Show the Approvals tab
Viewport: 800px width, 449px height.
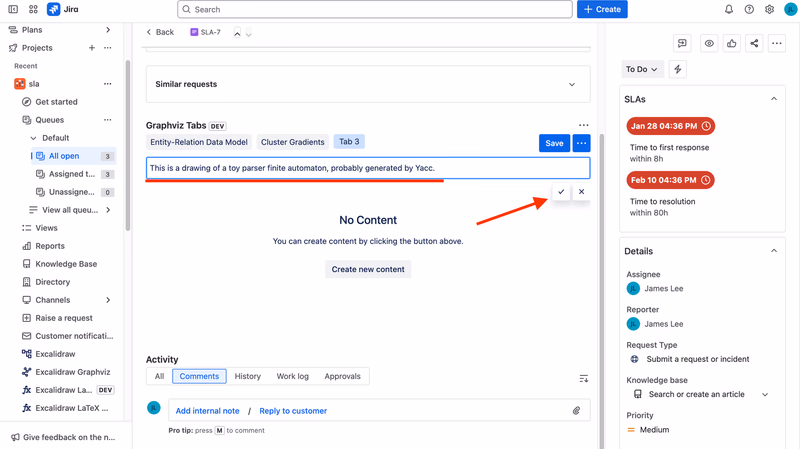[342, 376]
